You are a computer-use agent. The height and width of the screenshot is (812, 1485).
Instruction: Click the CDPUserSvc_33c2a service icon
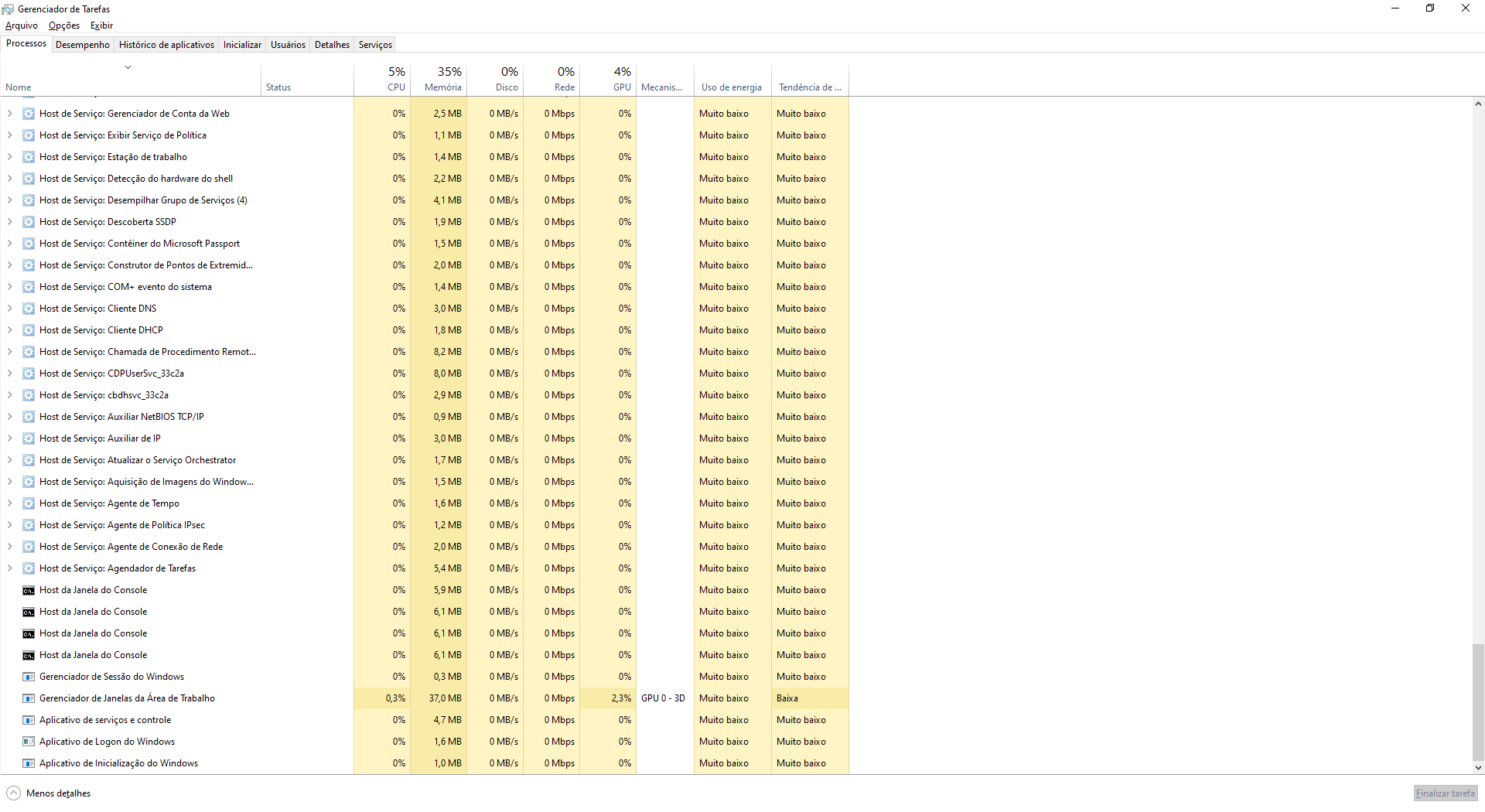tap(29, 374)
